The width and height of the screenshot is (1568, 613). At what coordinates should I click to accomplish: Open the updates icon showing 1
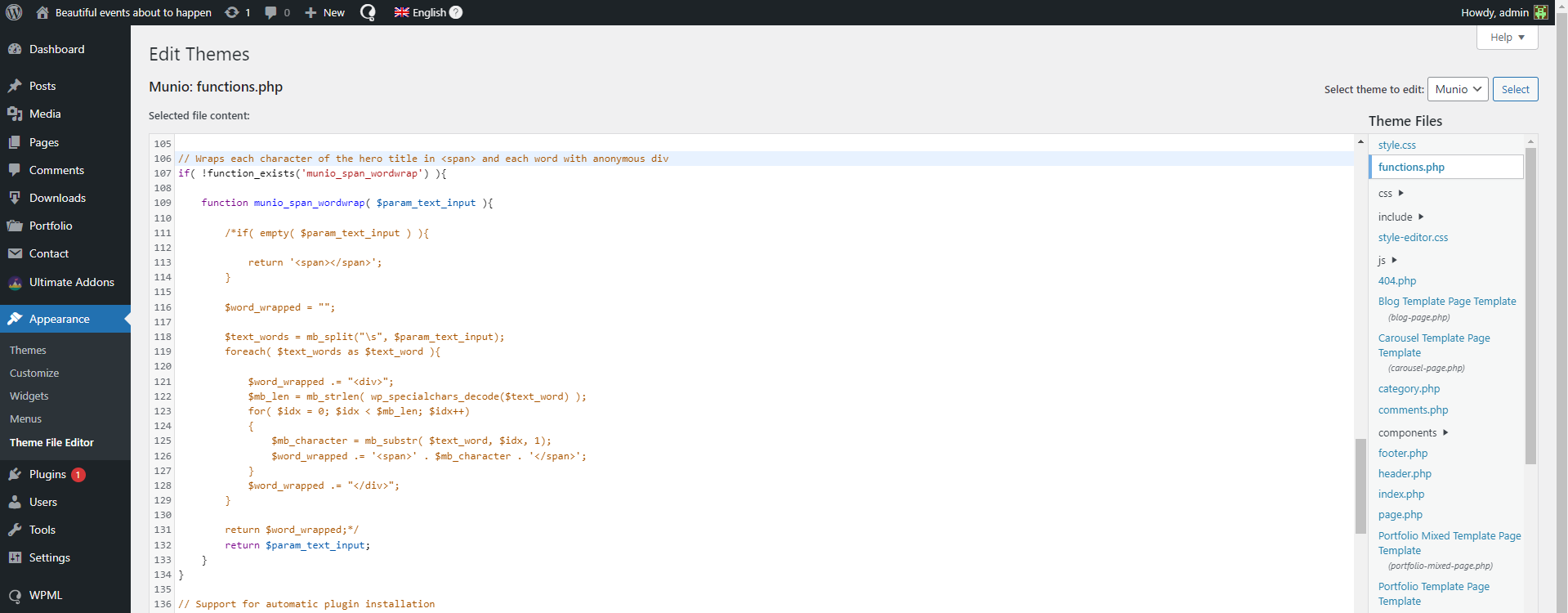tap(232, 12)
